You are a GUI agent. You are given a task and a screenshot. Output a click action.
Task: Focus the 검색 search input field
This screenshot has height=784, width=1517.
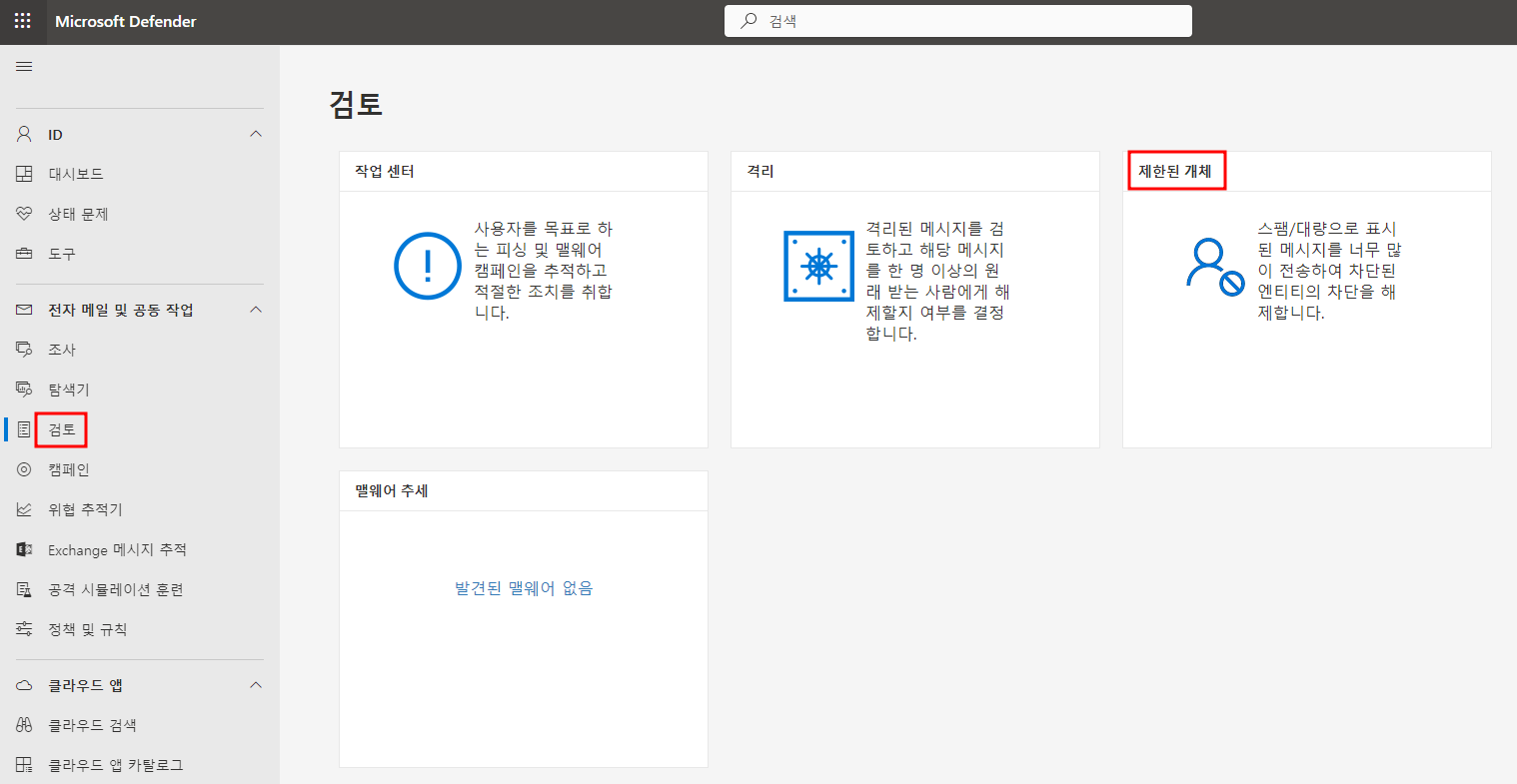click(957, 21)
